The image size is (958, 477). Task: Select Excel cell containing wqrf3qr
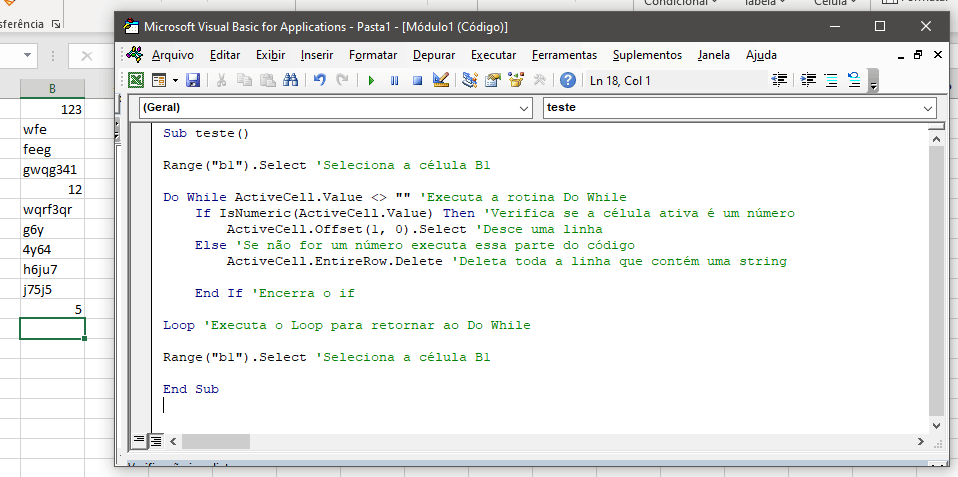(x=52, y=209)
